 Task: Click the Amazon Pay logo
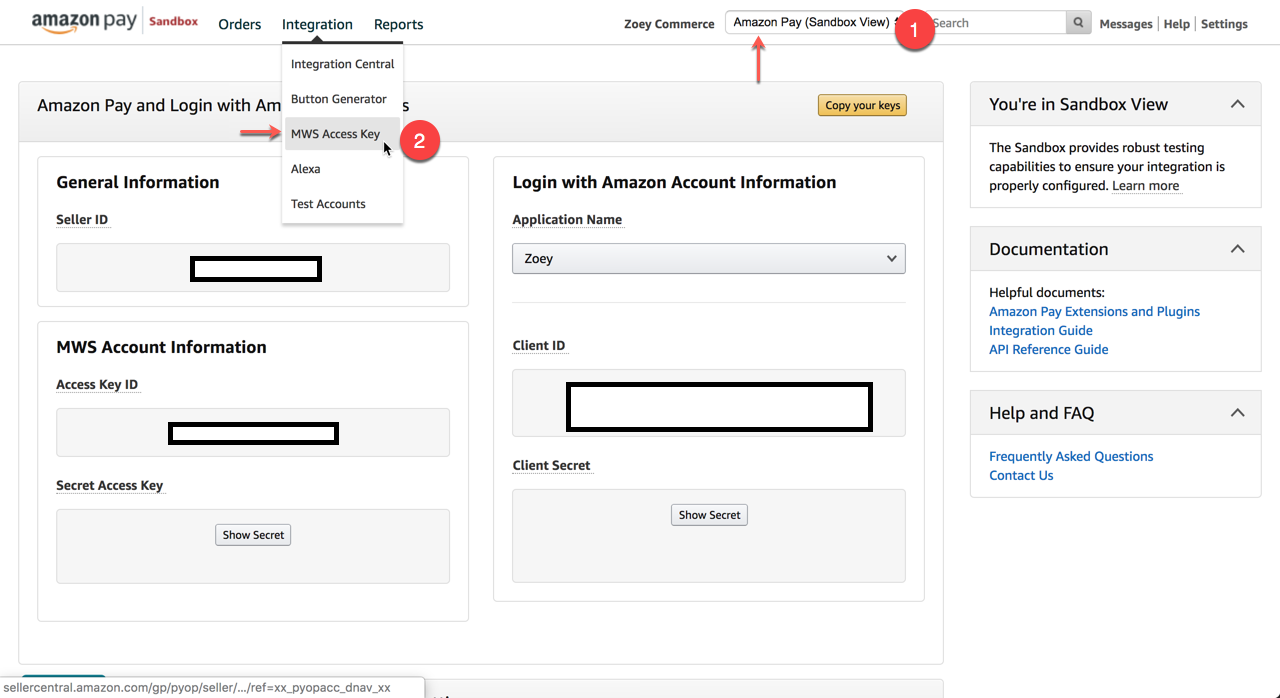coord(86,22)
